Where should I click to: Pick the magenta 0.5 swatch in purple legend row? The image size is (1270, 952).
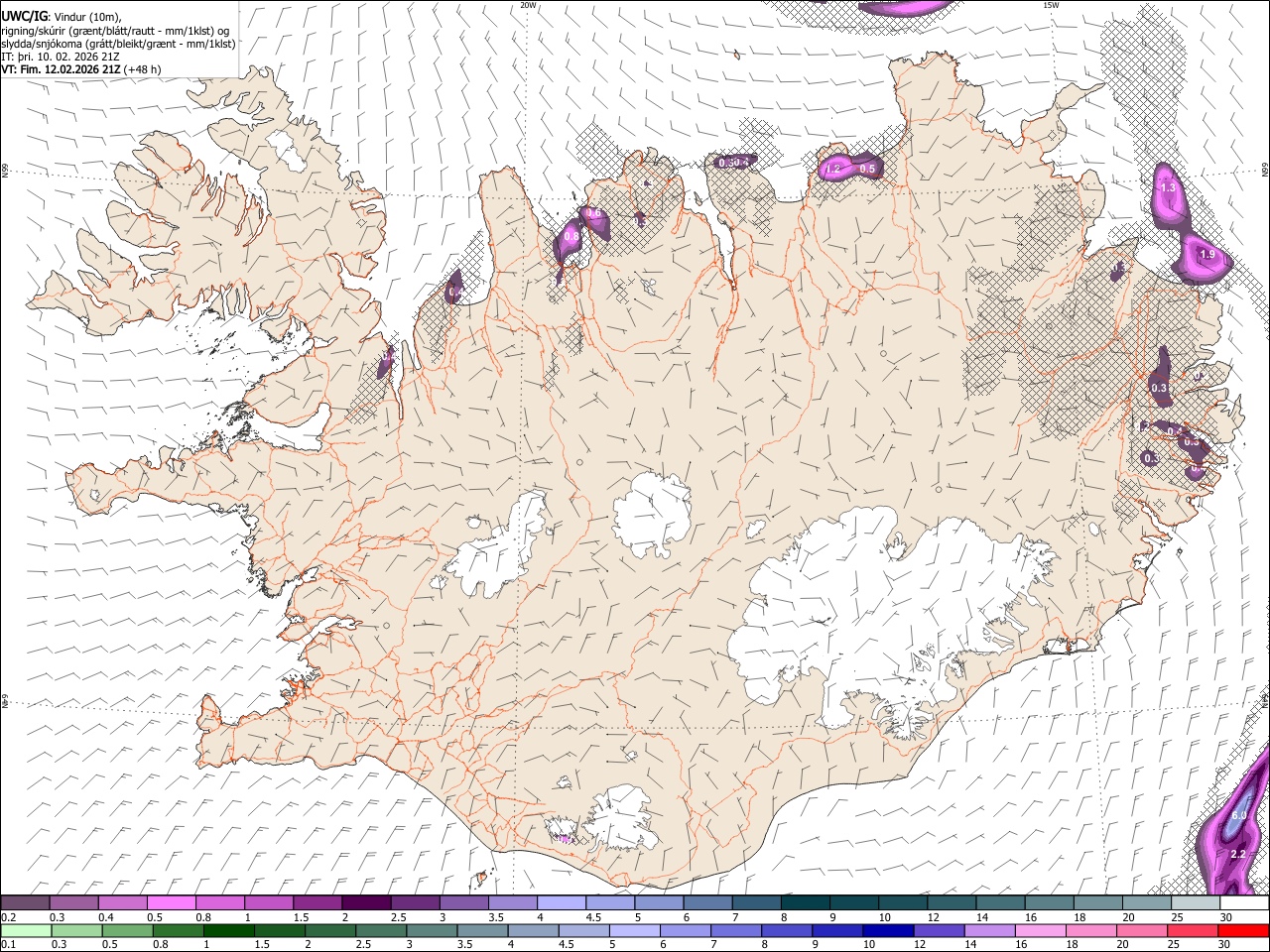pyautogui.click(x=173, y=903)
